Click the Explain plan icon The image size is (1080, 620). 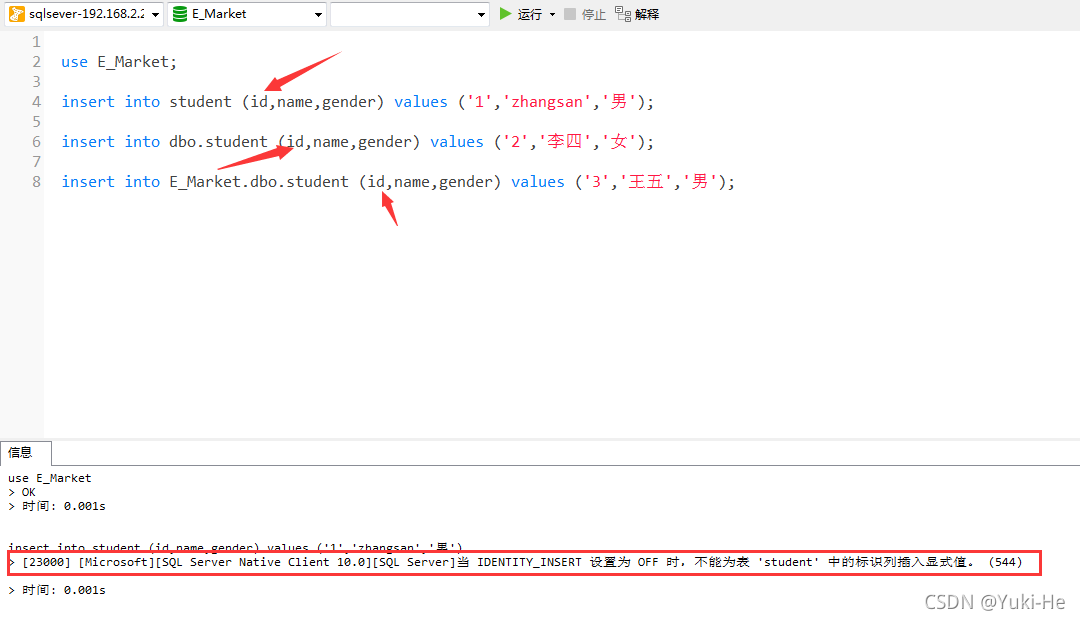click(623, 14)
